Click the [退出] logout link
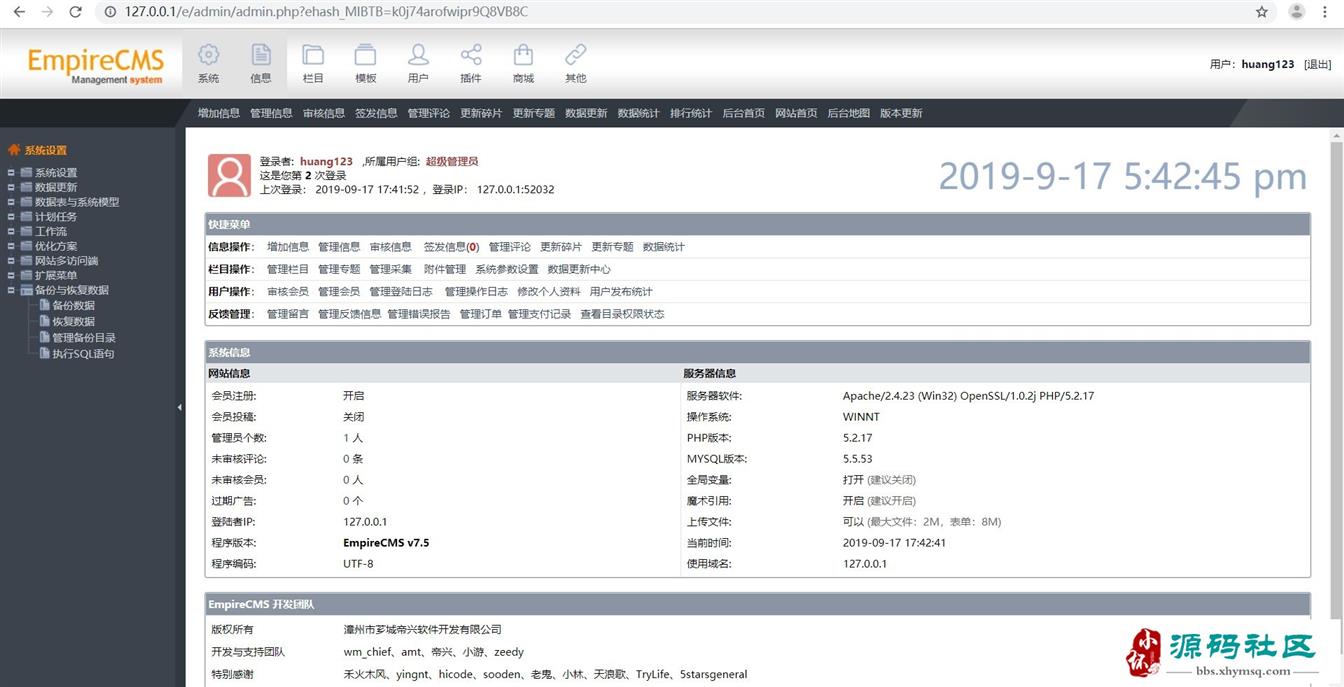This screenshot has width=1344, height=687. pos(1317,64)
